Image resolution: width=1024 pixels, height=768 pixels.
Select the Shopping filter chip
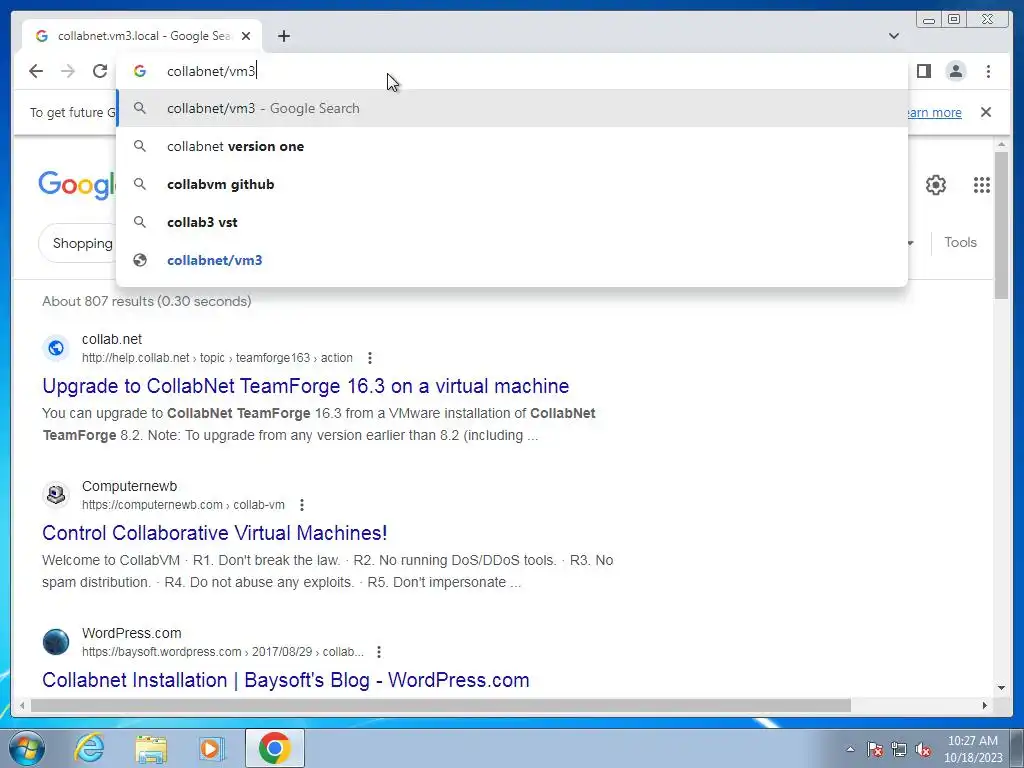(x=78, y=243)
